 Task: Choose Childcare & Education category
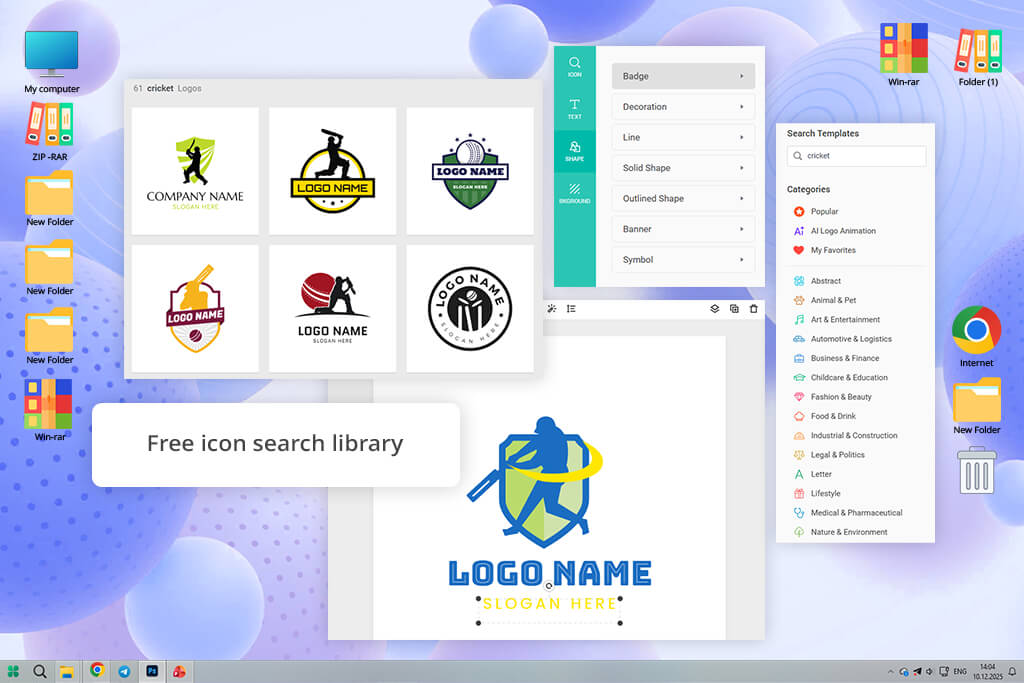coord(840,377)
